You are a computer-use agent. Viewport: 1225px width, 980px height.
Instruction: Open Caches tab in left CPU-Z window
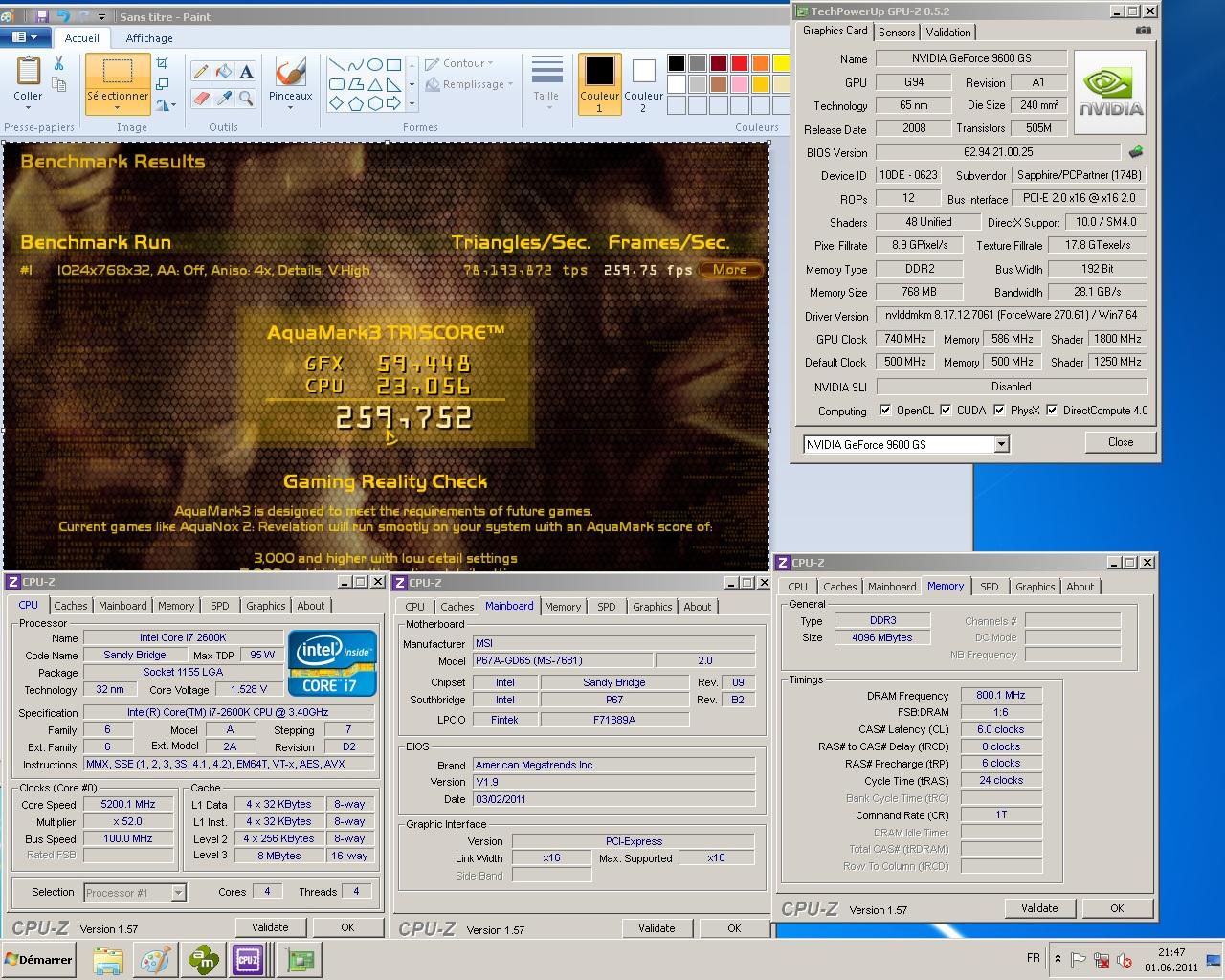70,606
